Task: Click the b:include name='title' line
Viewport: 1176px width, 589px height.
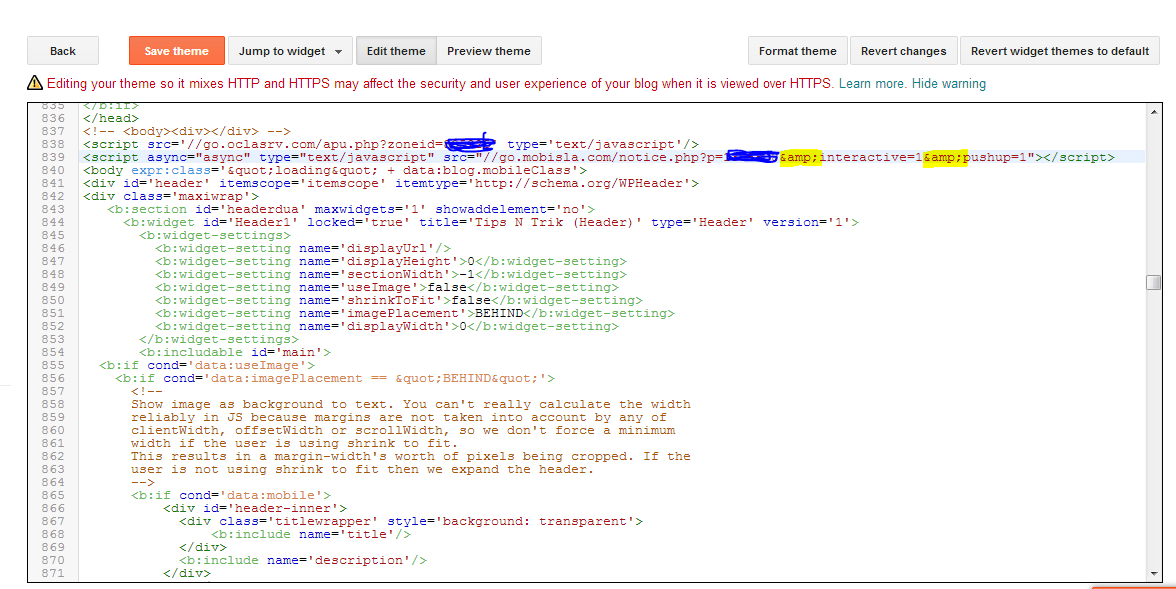Action: pos(311,534)
